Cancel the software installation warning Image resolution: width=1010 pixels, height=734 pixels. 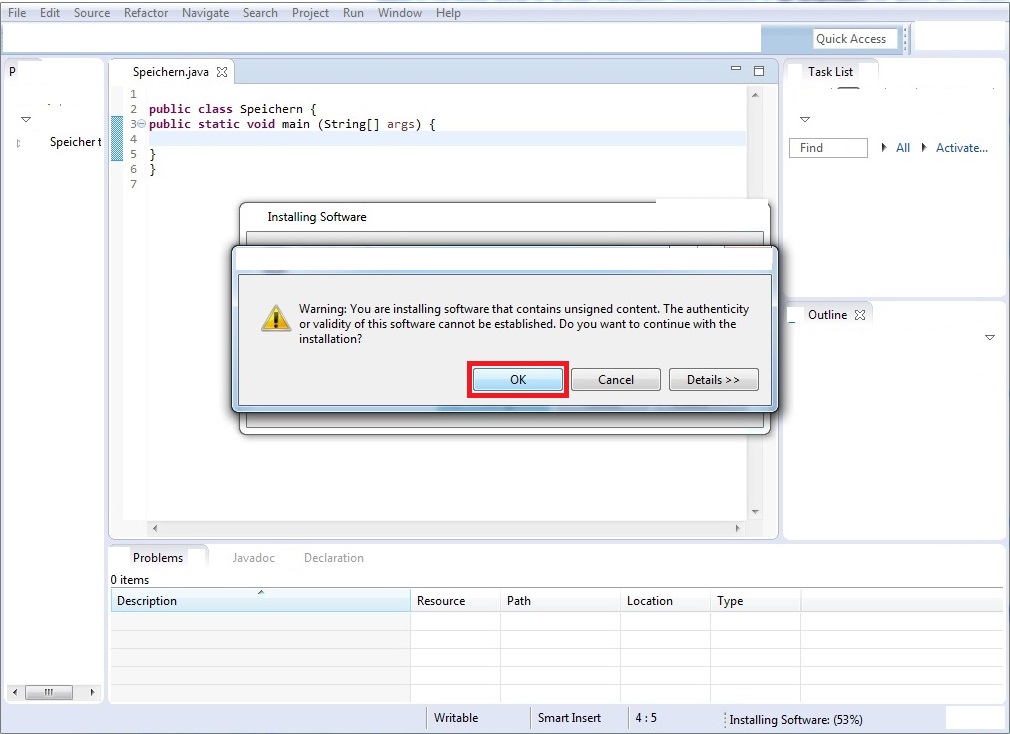616,380
